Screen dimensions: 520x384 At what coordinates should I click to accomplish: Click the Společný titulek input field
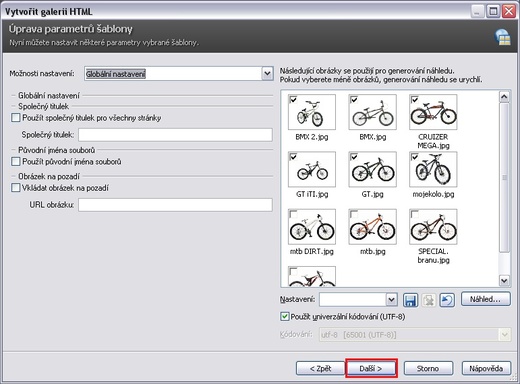175,135
